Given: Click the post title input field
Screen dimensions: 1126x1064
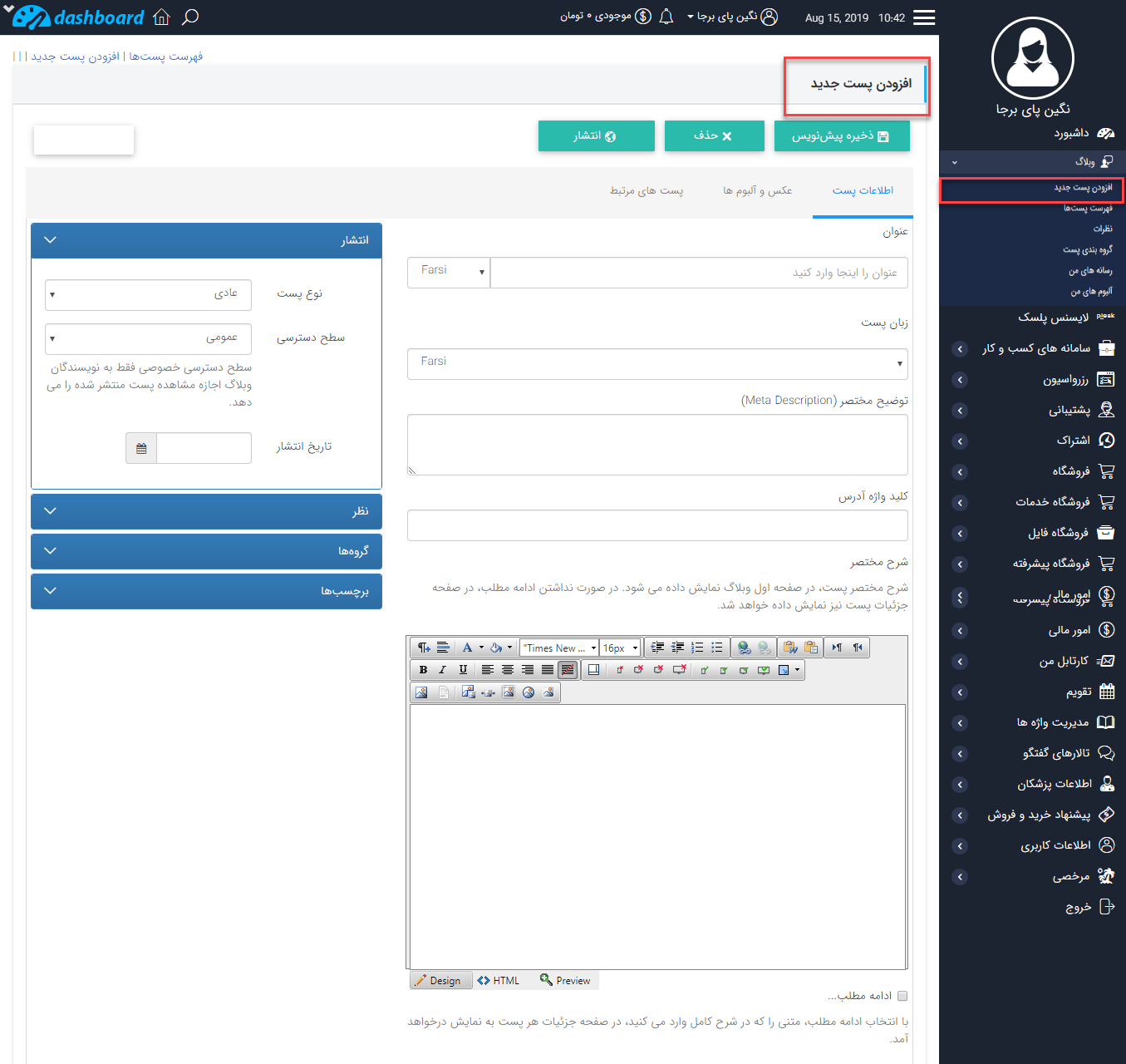Looking at the screenshot, I should pyautogui.click(x=698, y=273).
